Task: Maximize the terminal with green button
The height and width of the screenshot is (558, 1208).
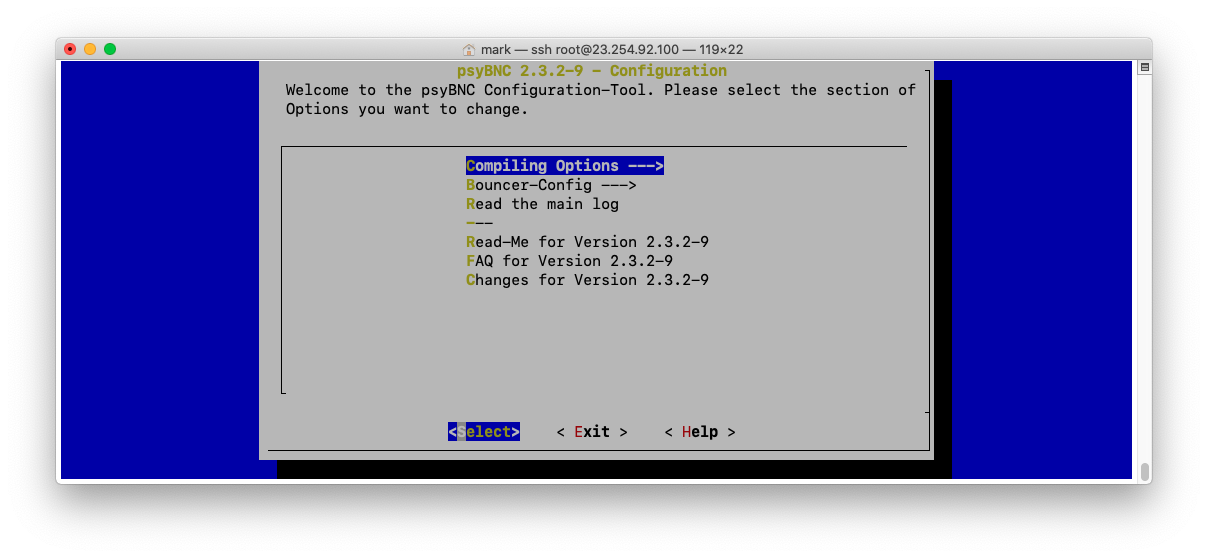Action: (110, 49)
